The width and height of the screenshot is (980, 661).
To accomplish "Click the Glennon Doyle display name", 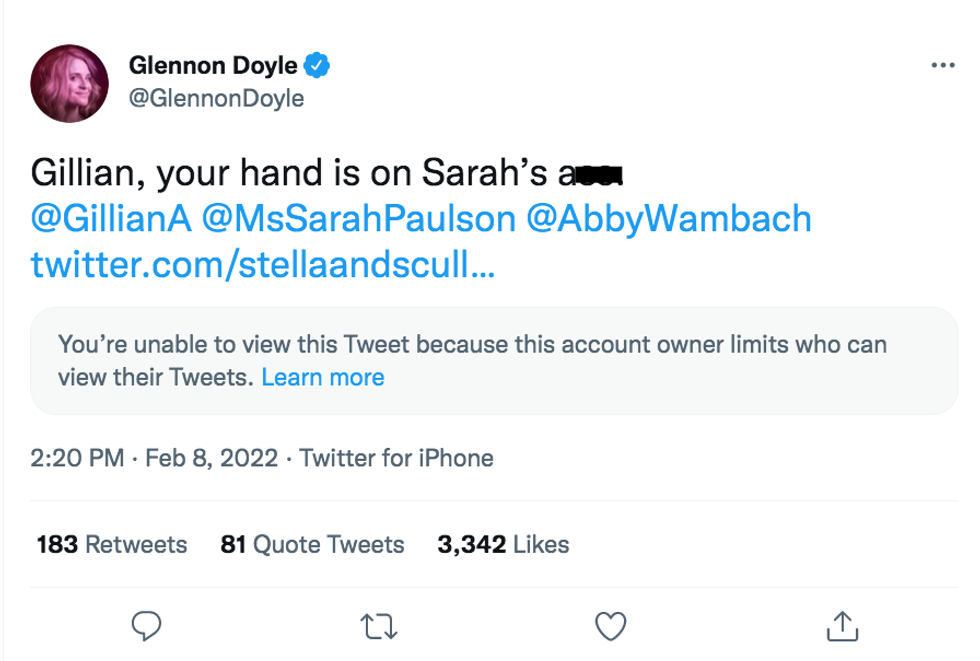I will 213,67.
